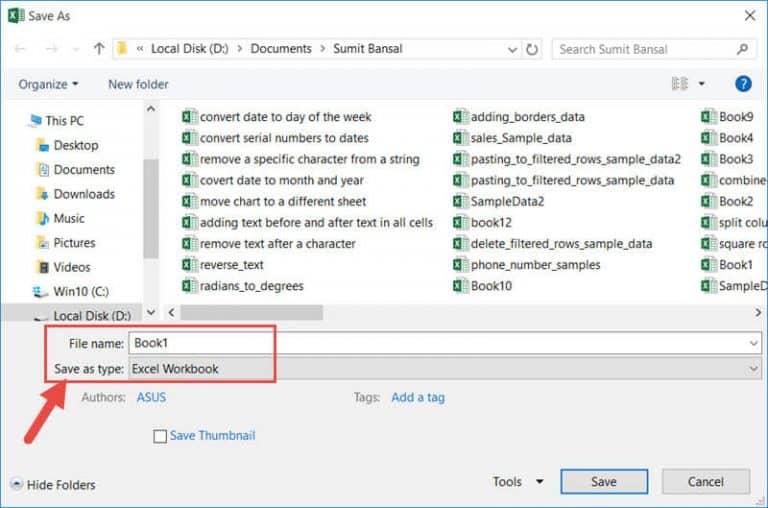768x508 pixels.
Task: Click file list scroll right arrow
Action: (758, 313)
